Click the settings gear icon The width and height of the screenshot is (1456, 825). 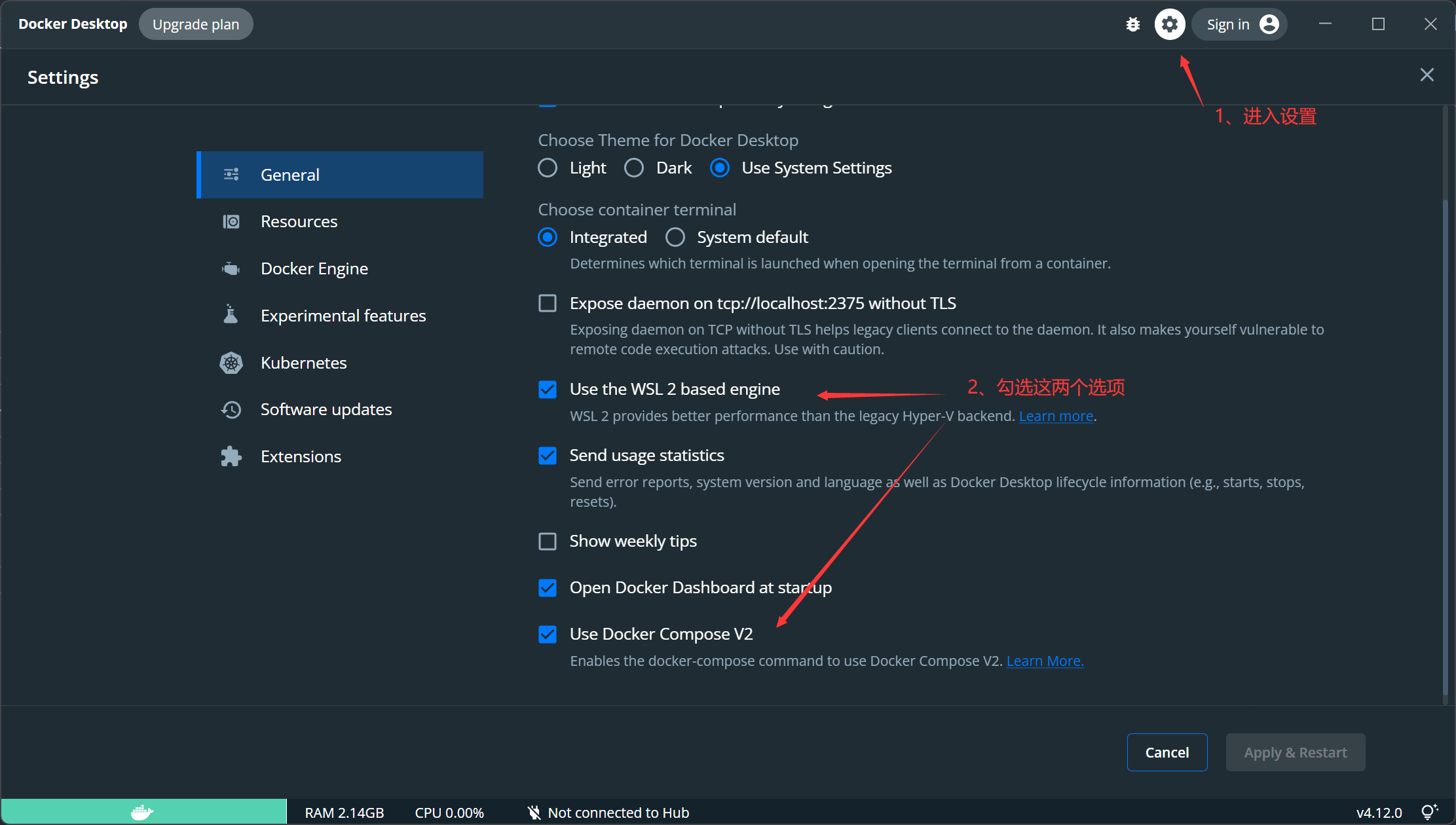click(1170, 25)
